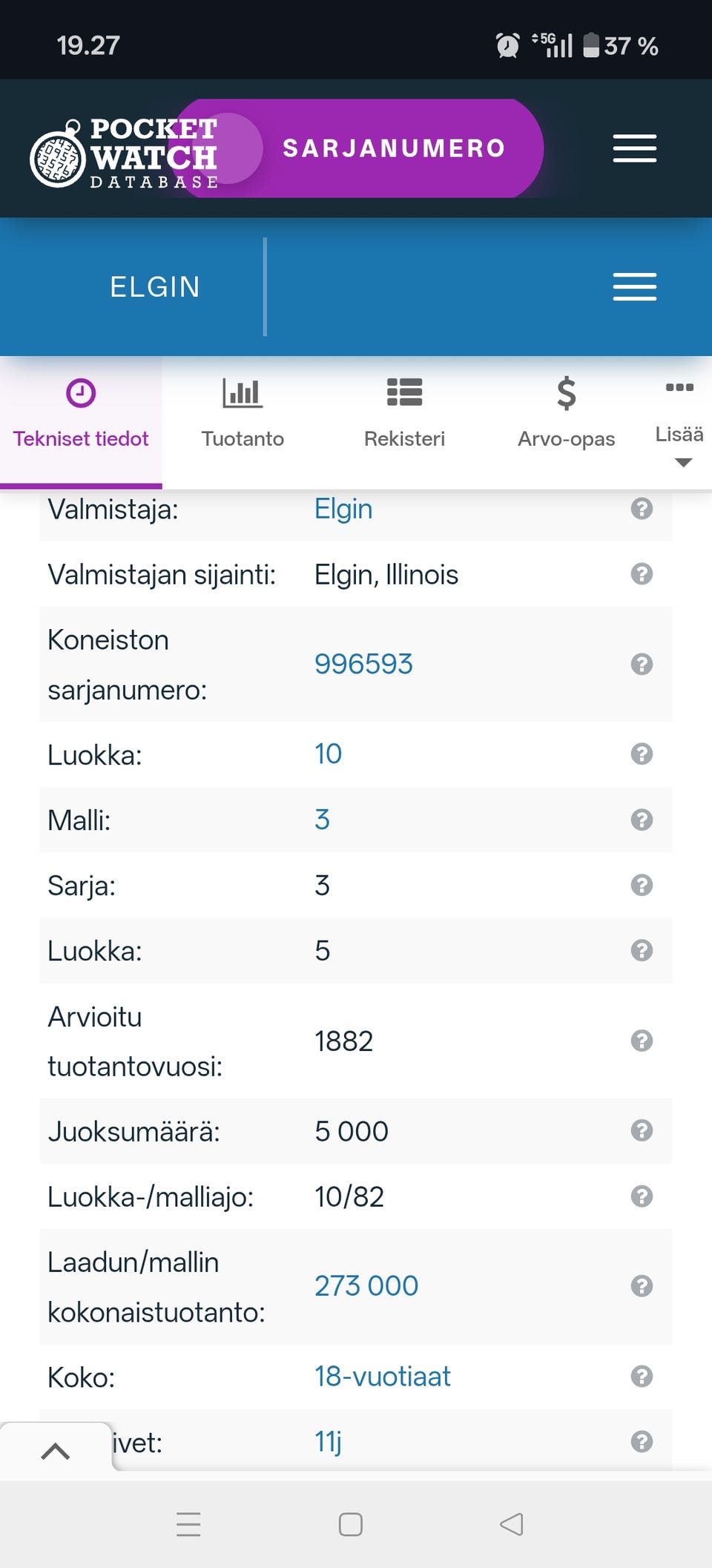Open the main hamburger menu in dark header
Image resolution: width=712 pixels, height=1568 pixels.
click(634, 148)
